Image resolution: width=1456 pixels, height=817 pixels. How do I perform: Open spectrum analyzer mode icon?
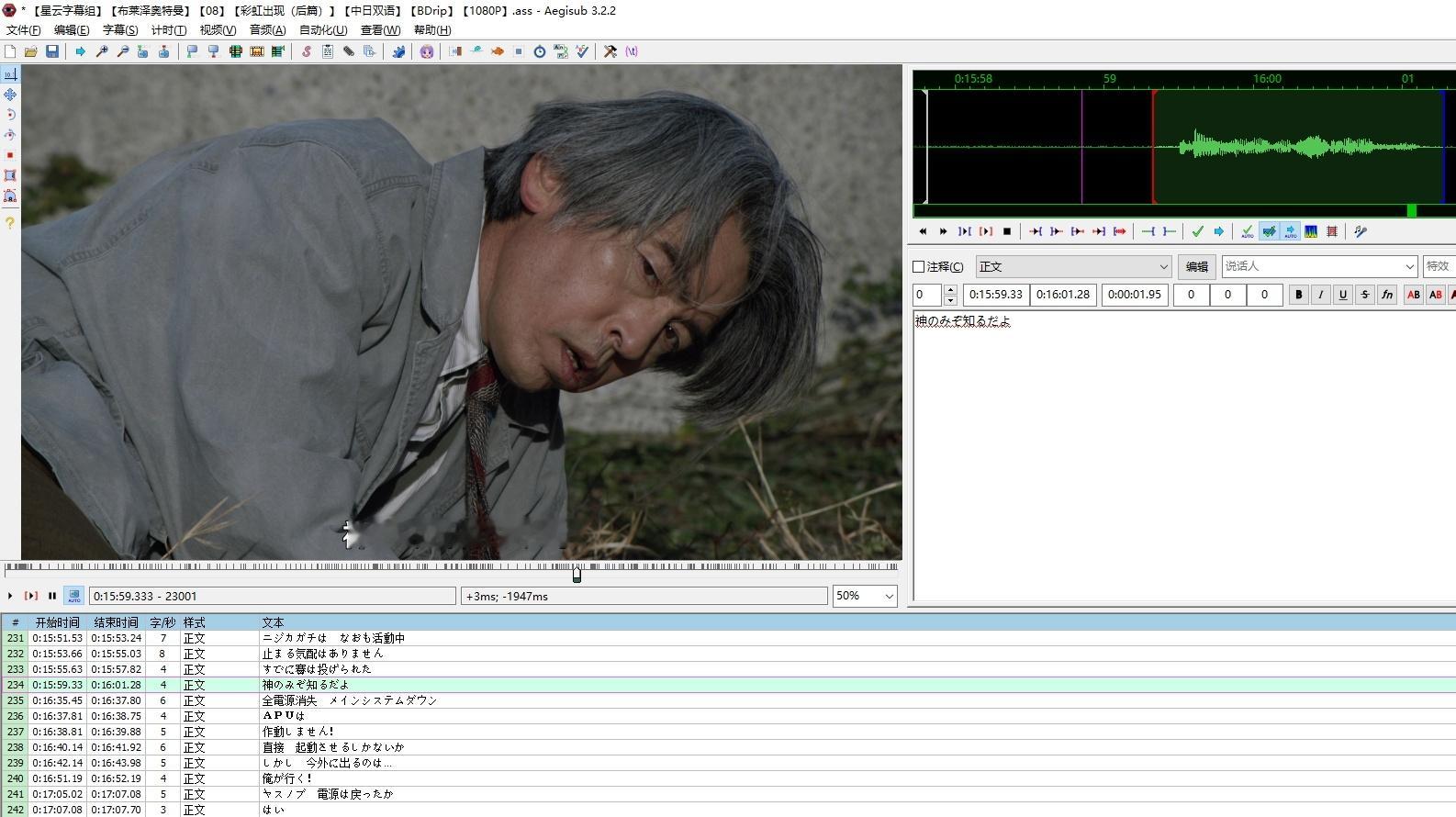click(1311, 231)
